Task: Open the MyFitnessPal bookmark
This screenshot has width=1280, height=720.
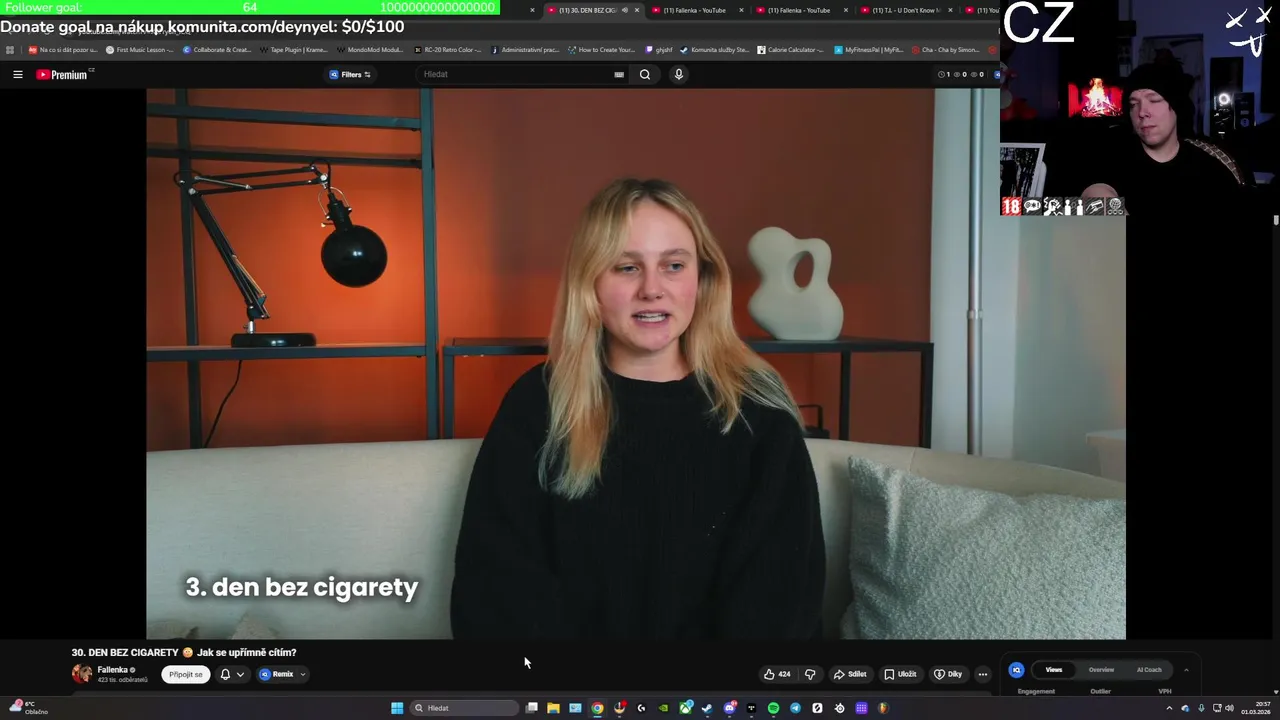Action: tap(868, 49)
